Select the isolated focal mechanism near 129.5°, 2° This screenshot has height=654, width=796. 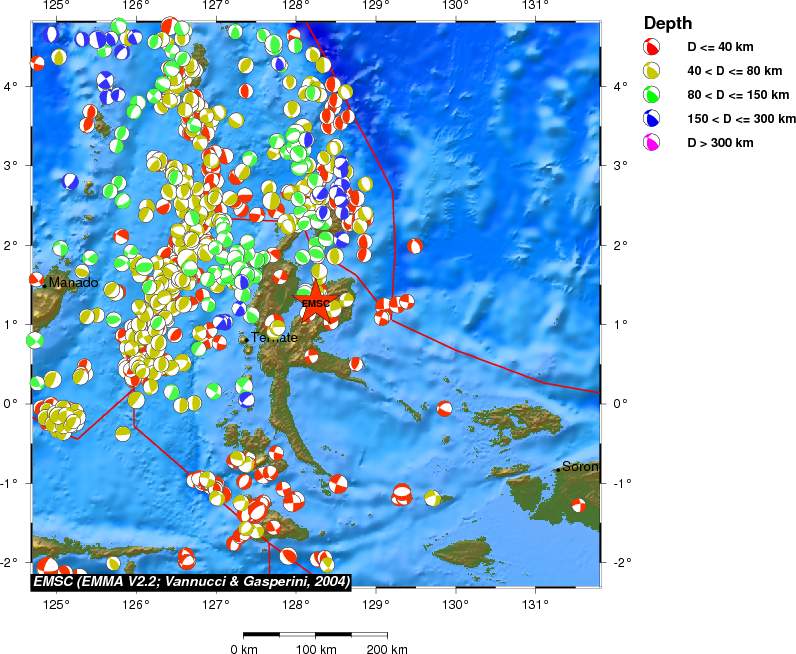(414, 246)
